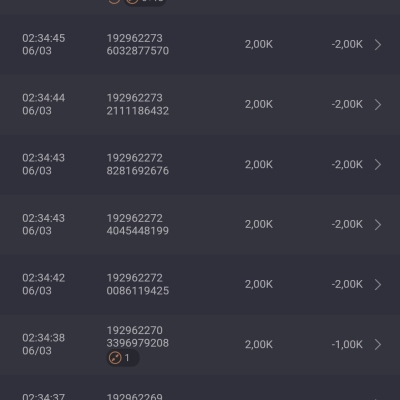400x400 pixels.
Task: Click the 2,00K stake in 02:34:45 row
Action: click(x=259, y=44)
